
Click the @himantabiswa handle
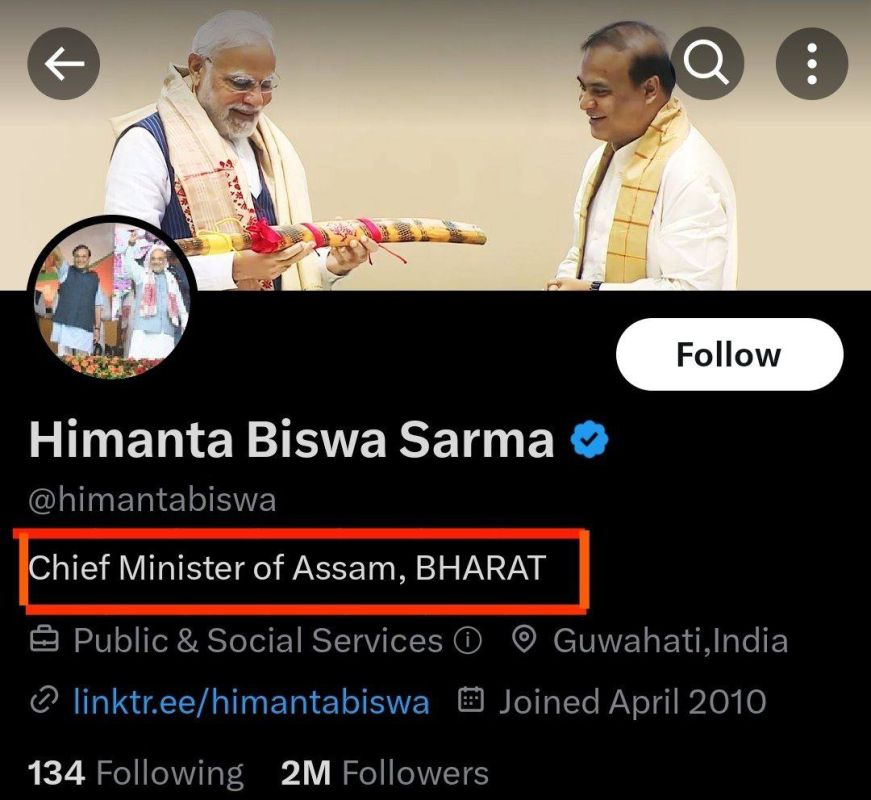(152, 499)
